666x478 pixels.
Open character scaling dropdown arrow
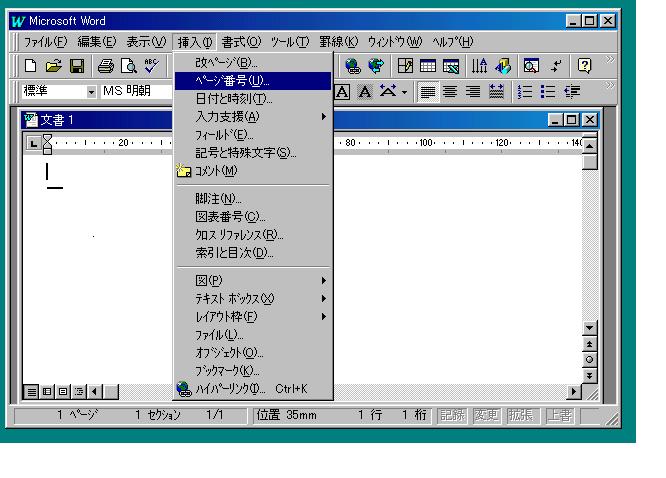[x=404, y=92]
